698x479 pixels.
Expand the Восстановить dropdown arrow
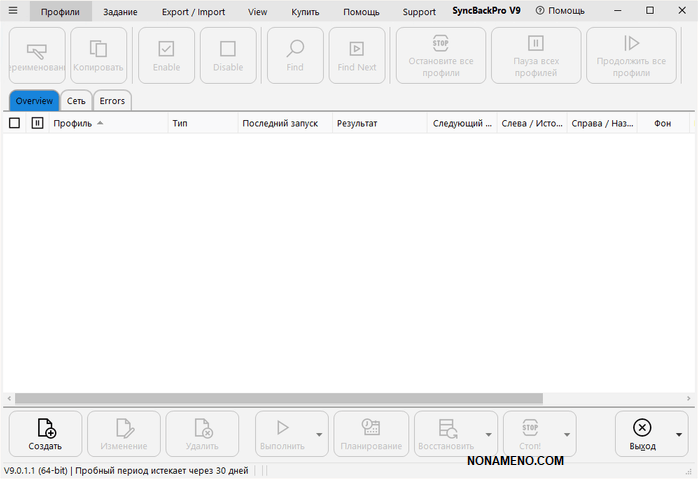coord(489,435)
